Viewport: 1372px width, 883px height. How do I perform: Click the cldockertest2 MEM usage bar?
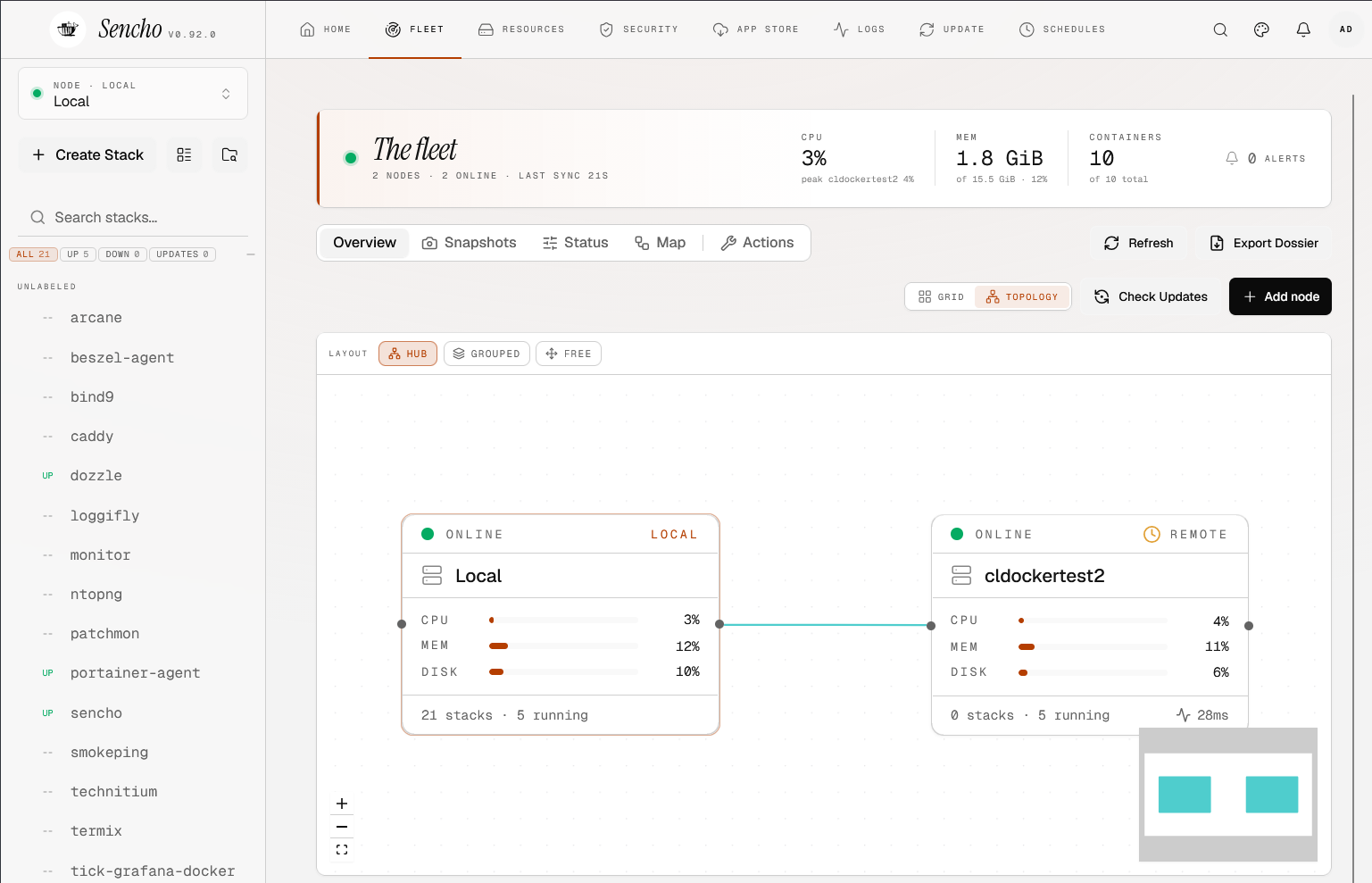tap(1093, 646)
